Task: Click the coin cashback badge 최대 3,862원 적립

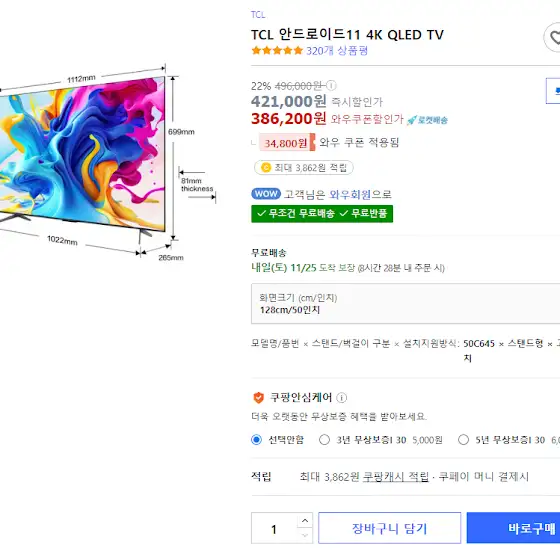Action: pyautogui.click(x=304, y=168)
